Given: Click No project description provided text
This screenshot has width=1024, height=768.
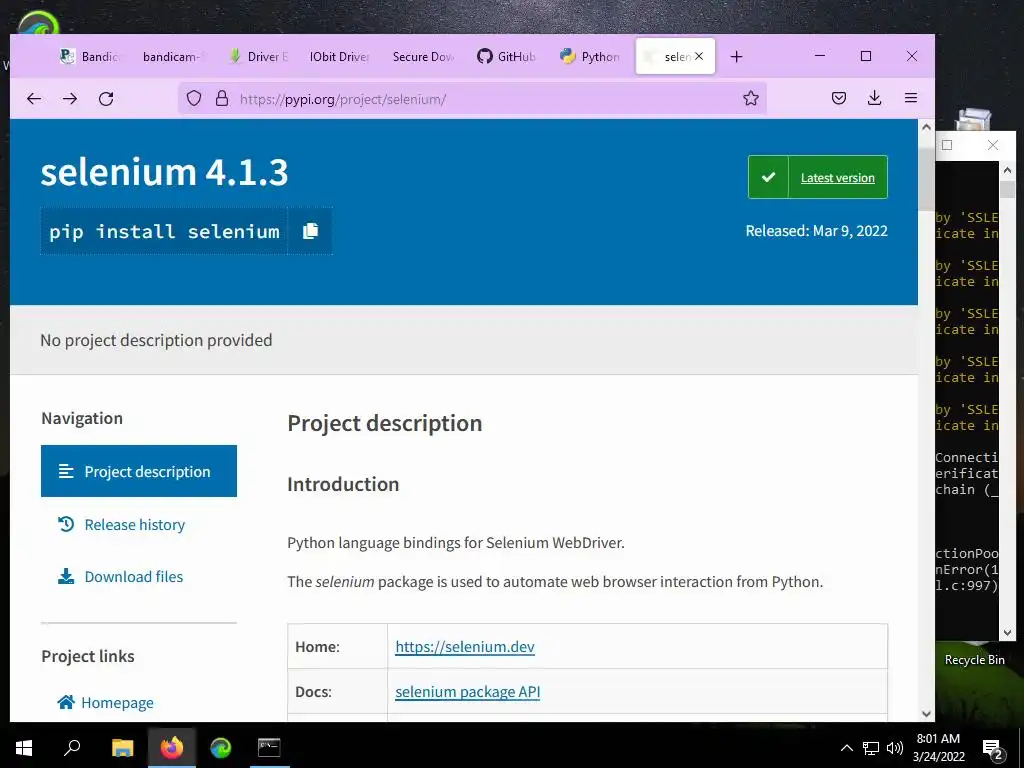Looking at the screenshot, I should 156,340.
